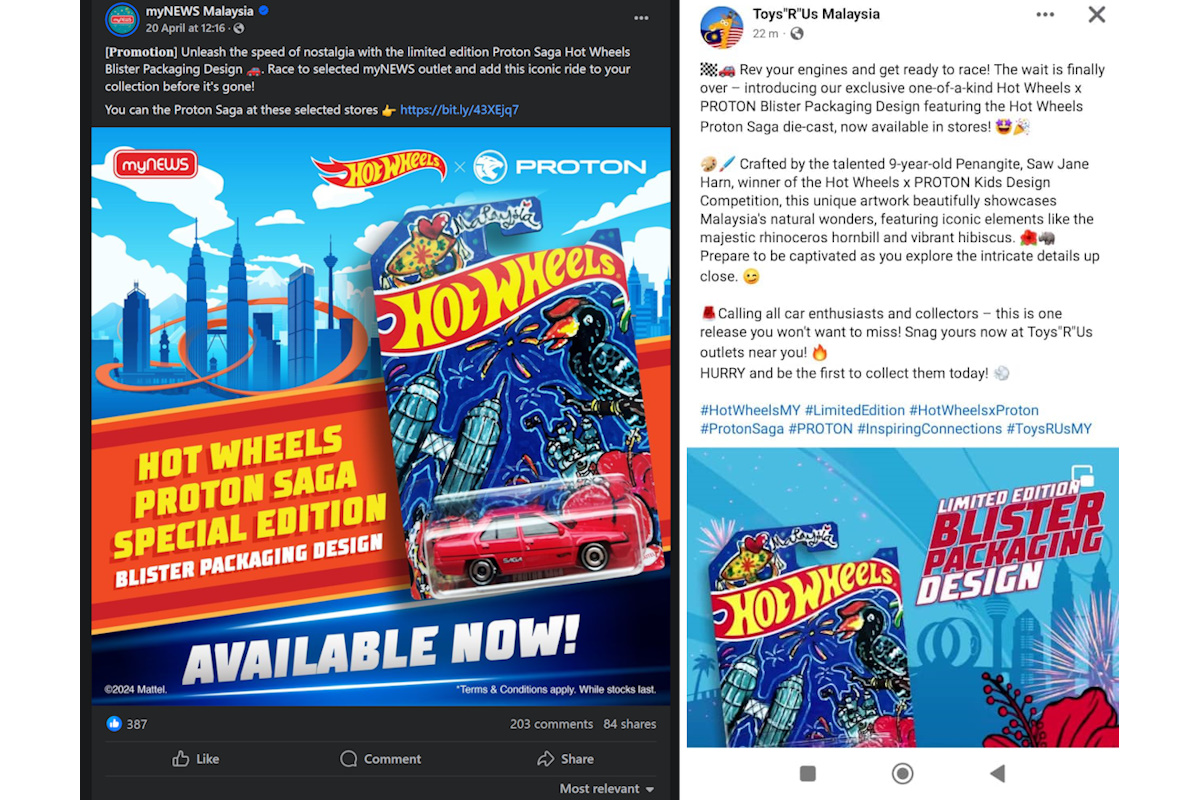Image resolution: width=1200 pixels, height=800 pixels.
Task: Comment on the myNEWS post
Action: point(381,758)
